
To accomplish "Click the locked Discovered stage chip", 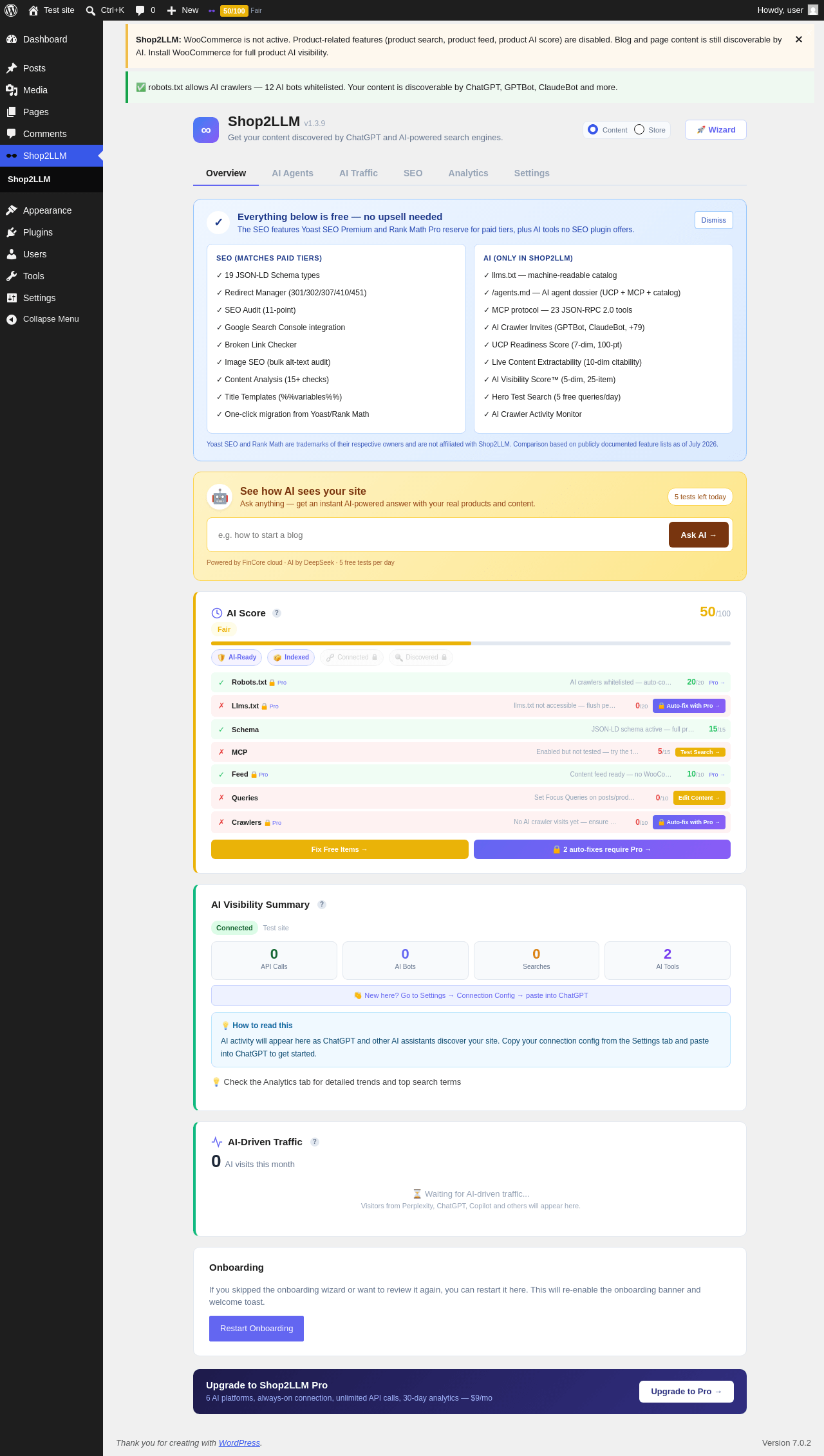I will (421, 658).
